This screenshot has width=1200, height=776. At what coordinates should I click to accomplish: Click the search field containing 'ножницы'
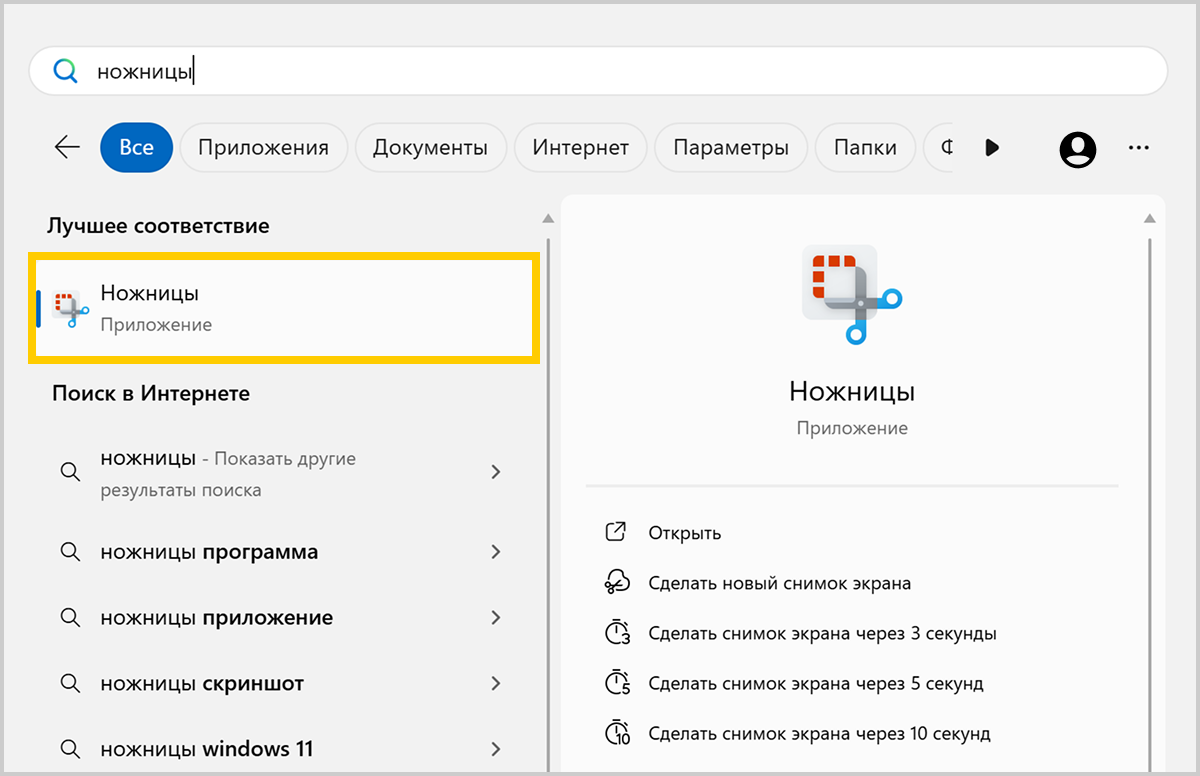(x=600, y=72)
